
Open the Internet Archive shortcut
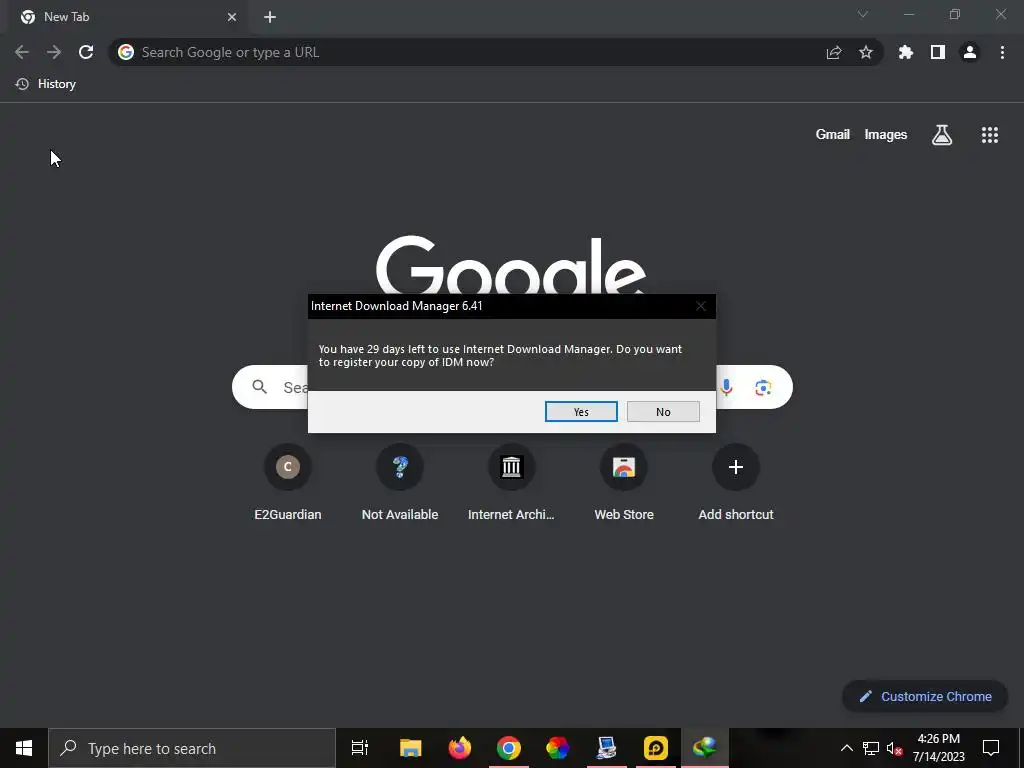511,484
